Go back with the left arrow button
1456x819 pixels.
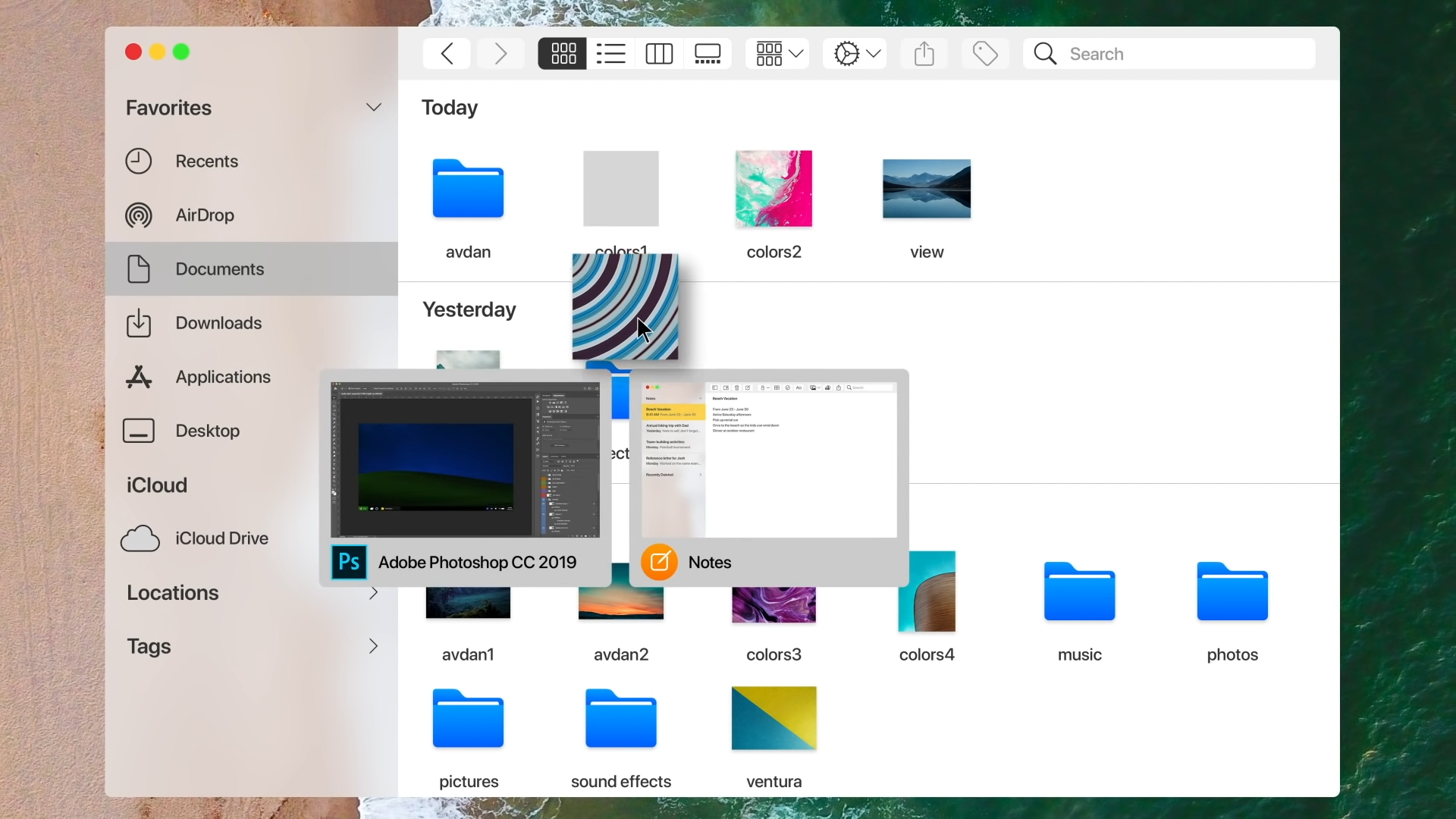coord(447,54)
